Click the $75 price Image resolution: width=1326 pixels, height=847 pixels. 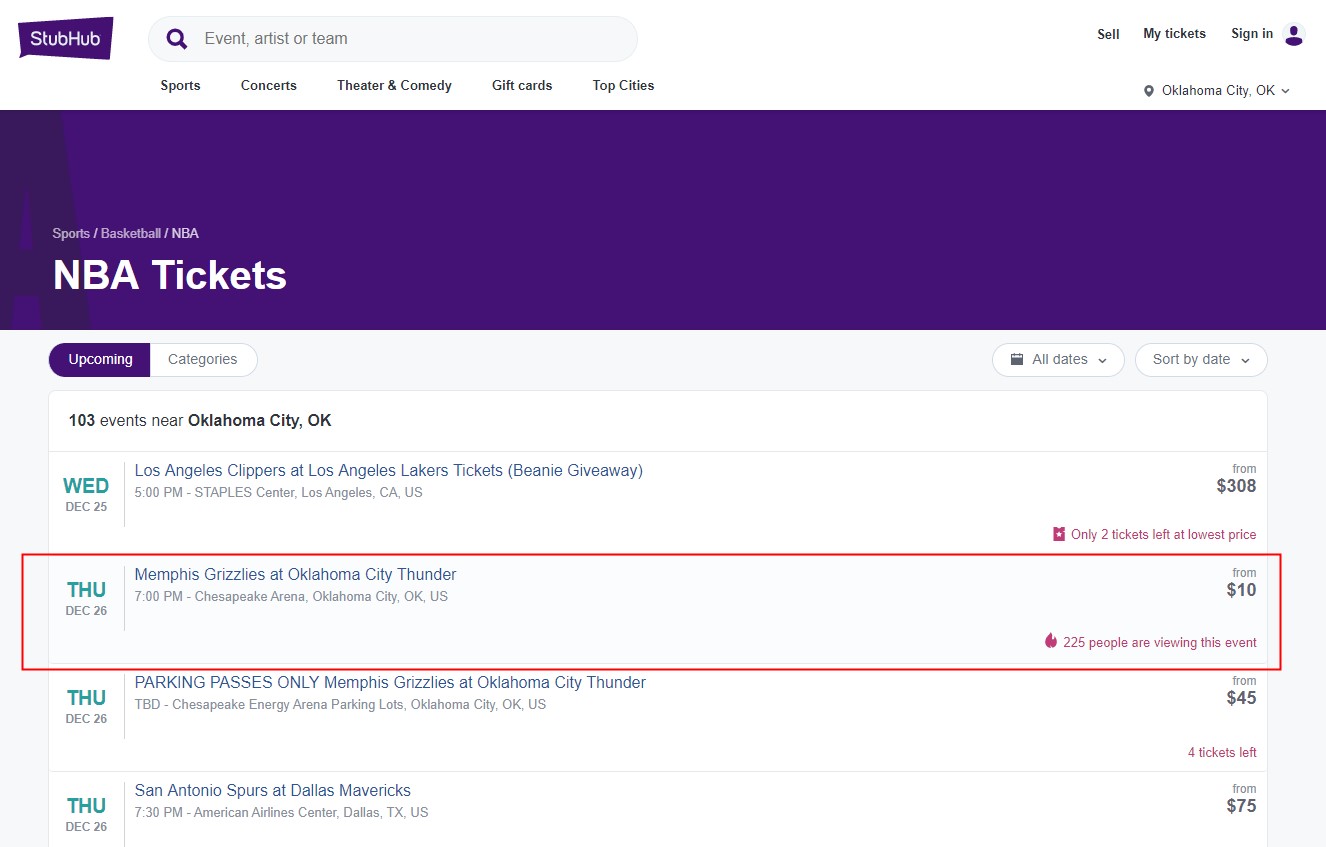coord(1241,806)
